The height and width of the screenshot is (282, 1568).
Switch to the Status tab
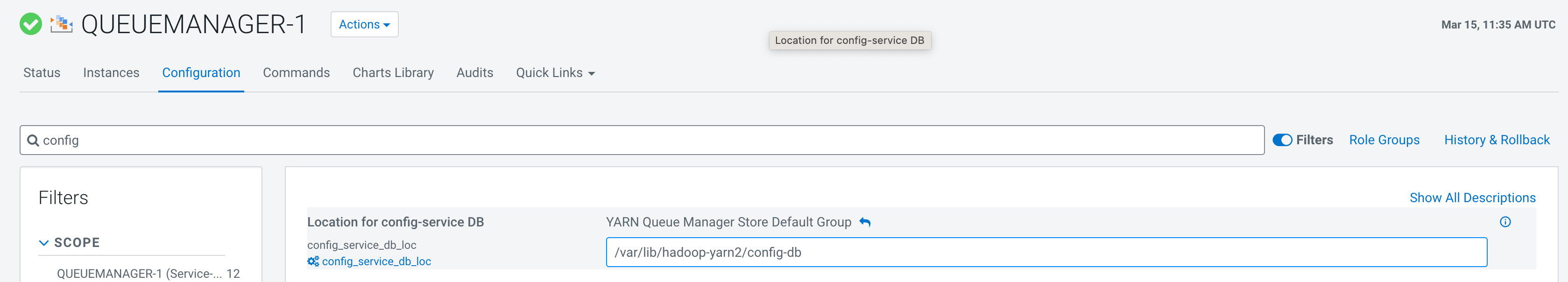click(42, 73)
